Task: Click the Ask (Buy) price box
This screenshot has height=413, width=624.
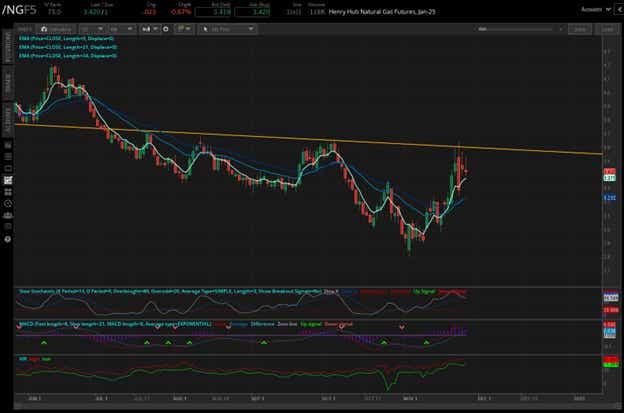Action: (252, 12)
